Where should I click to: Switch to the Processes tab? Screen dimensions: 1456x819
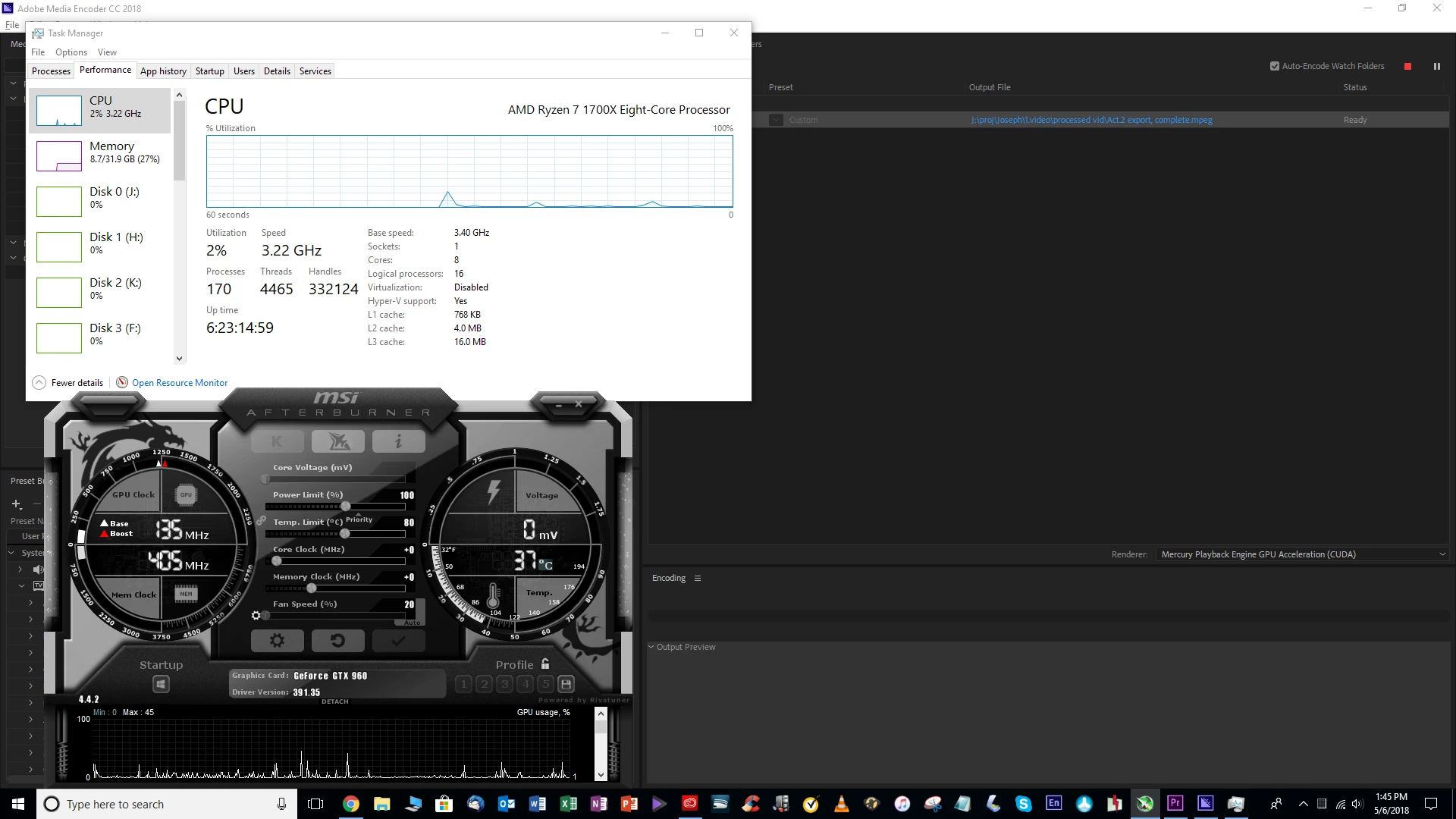click(x=51, y=71)
